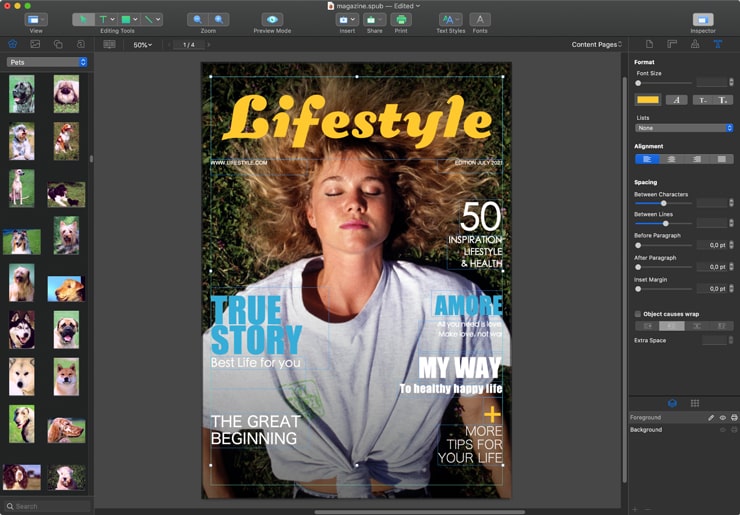Click the After Paragraph stepper
Viewport: 740px width, 515px height.
click(x=731, y=267)
